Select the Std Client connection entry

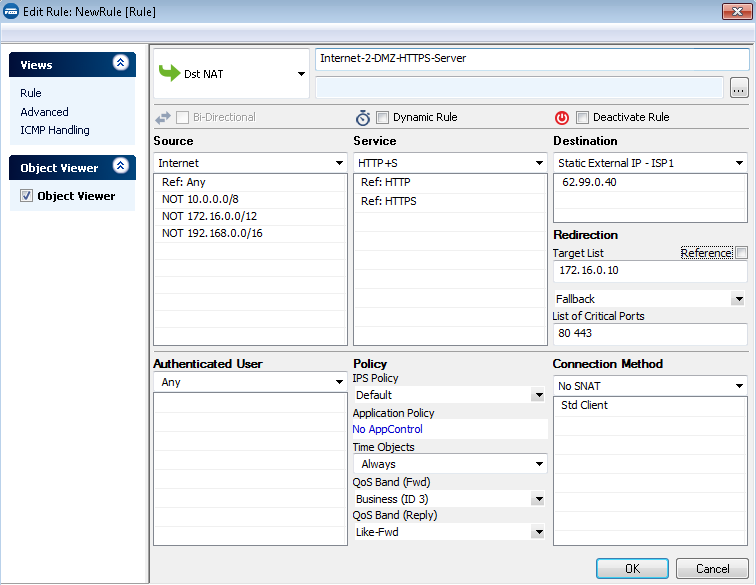tap(650, 406)
